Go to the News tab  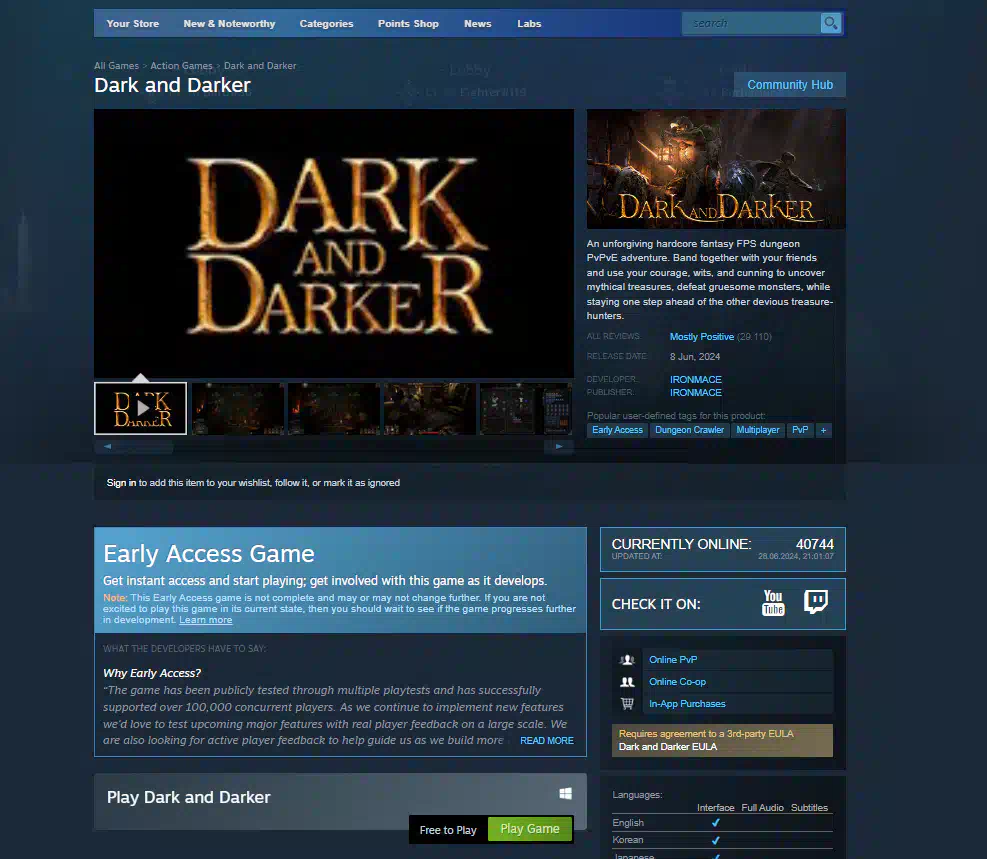coord(478,23)
